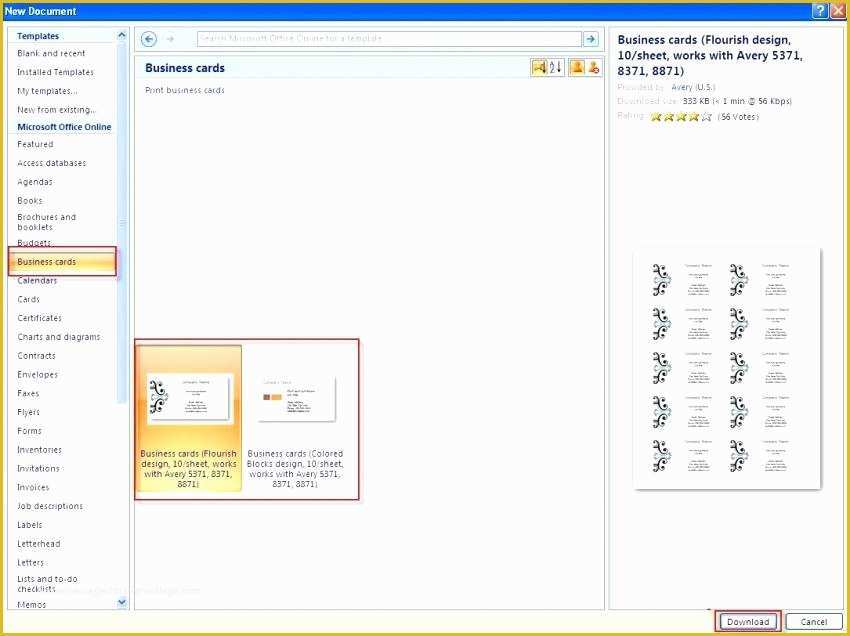Click the Templates section header
The image size is (850, 636).
tap(38, 36)
